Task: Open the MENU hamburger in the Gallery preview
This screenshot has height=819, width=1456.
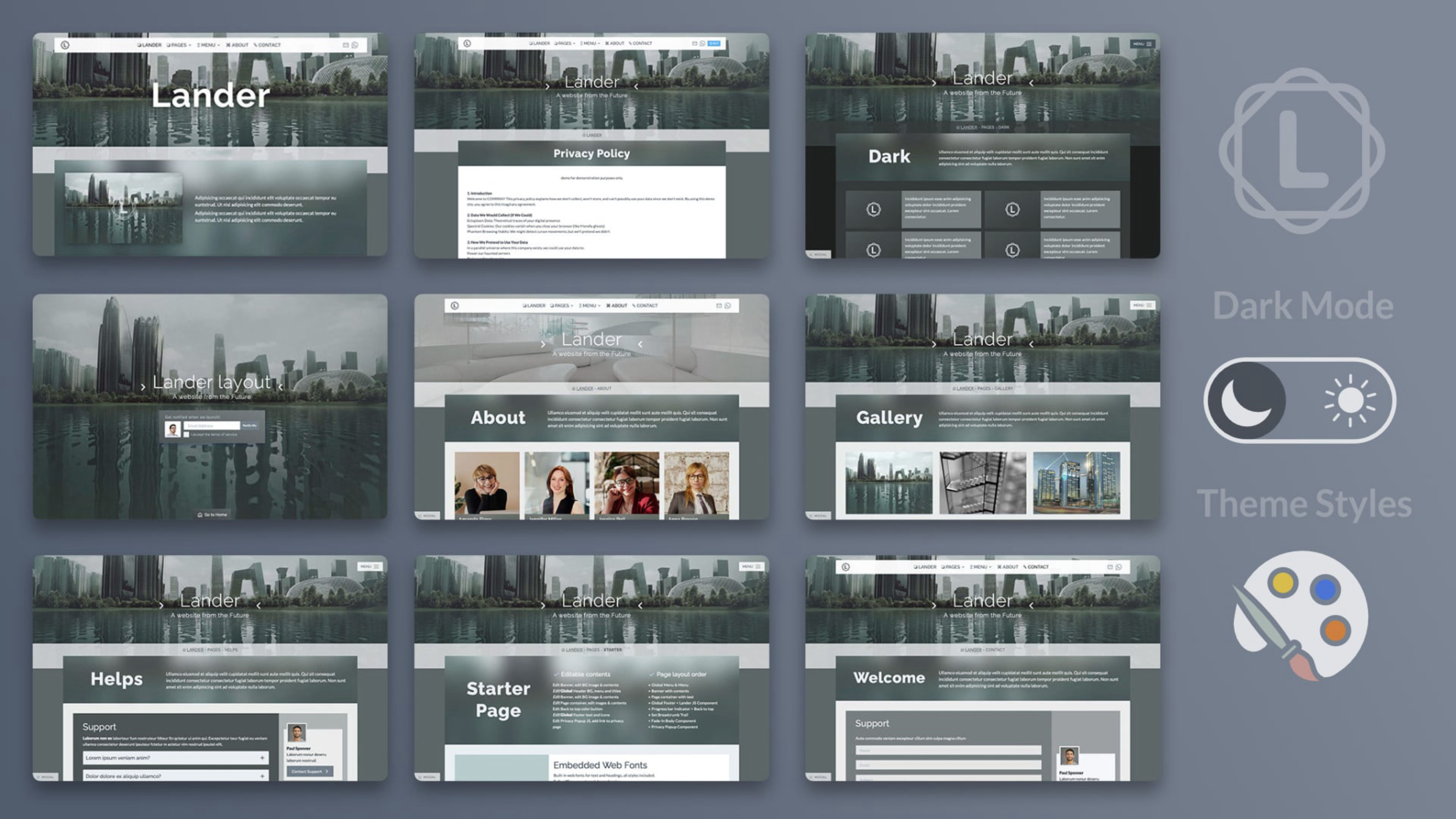Action: pos(1142,304)
